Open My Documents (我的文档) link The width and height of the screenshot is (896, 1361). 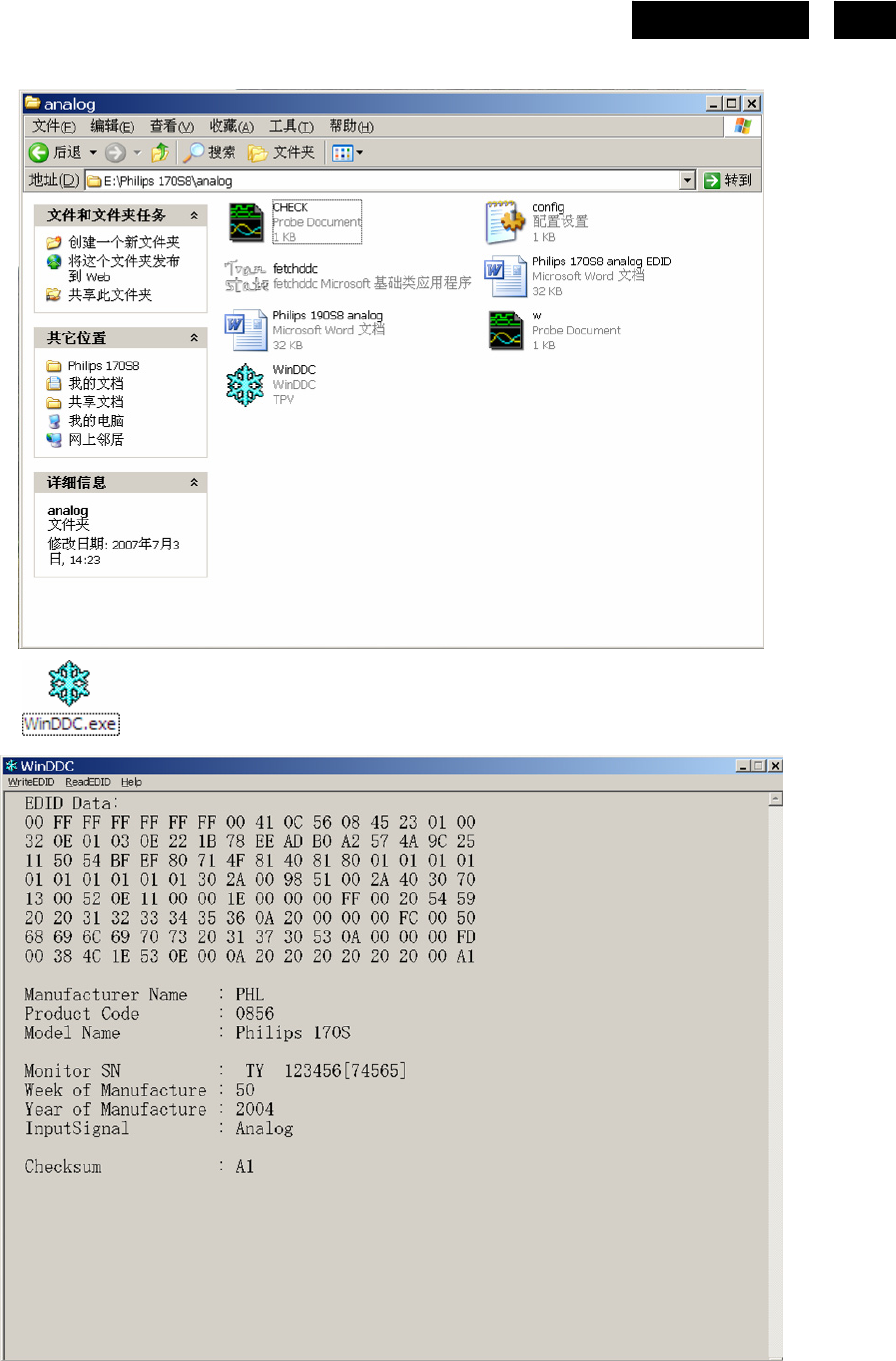coord(85,384)
